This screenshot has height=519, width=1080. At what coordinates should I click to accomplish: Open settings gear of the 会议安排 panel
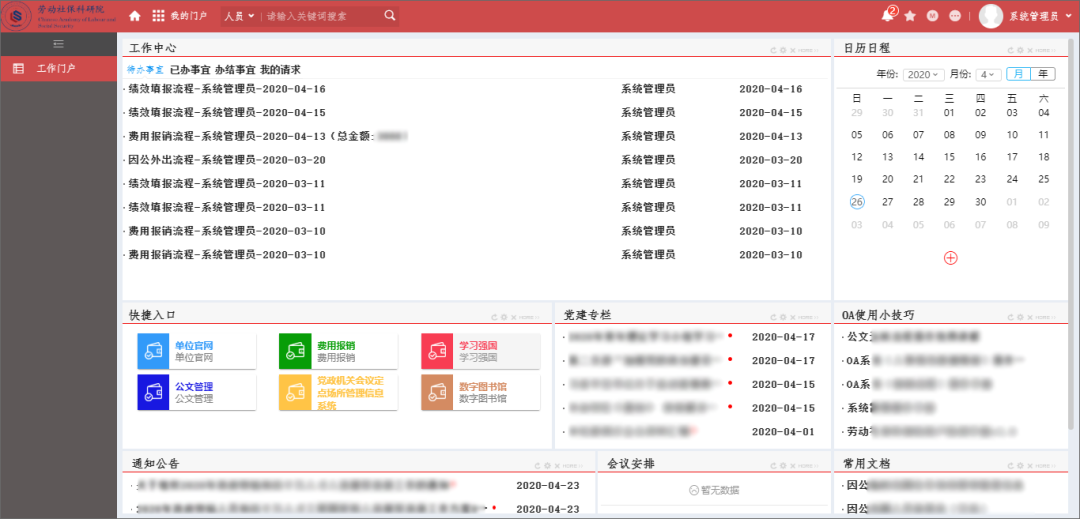pyautogui.click(x=783, y=466)
